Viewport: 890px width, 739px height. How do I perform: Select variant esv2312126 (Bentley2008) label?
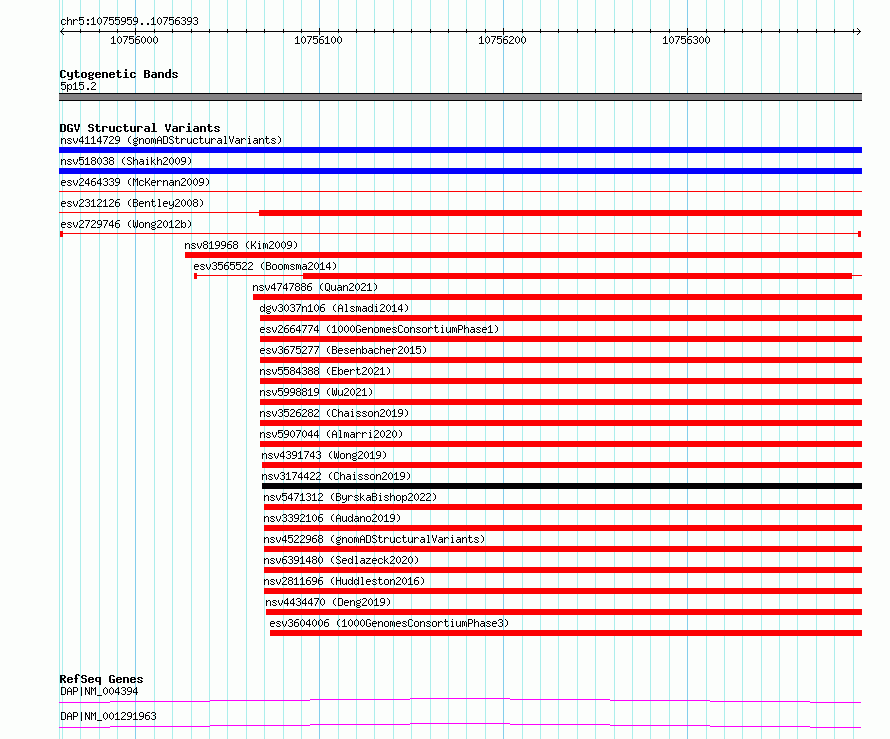pos(132,203)
